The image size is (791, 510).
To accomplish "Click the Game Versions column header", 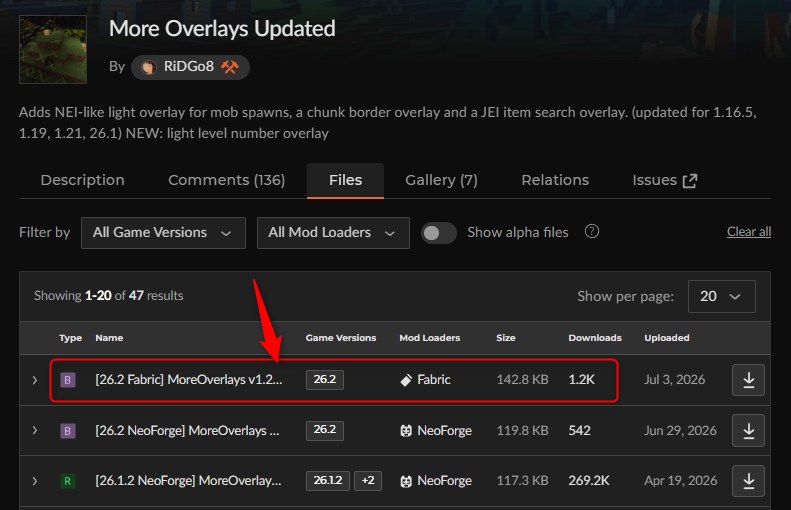I will coord(341,338).
